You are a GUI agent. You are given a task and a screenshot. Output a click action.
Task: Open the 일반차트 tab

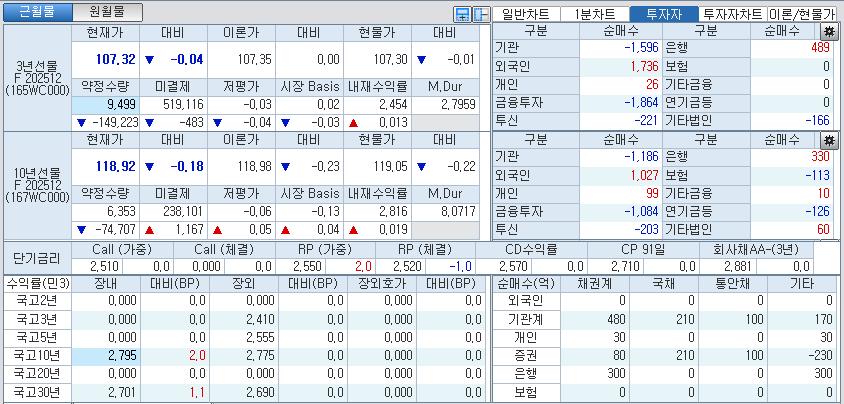click(x=526, y=15)
